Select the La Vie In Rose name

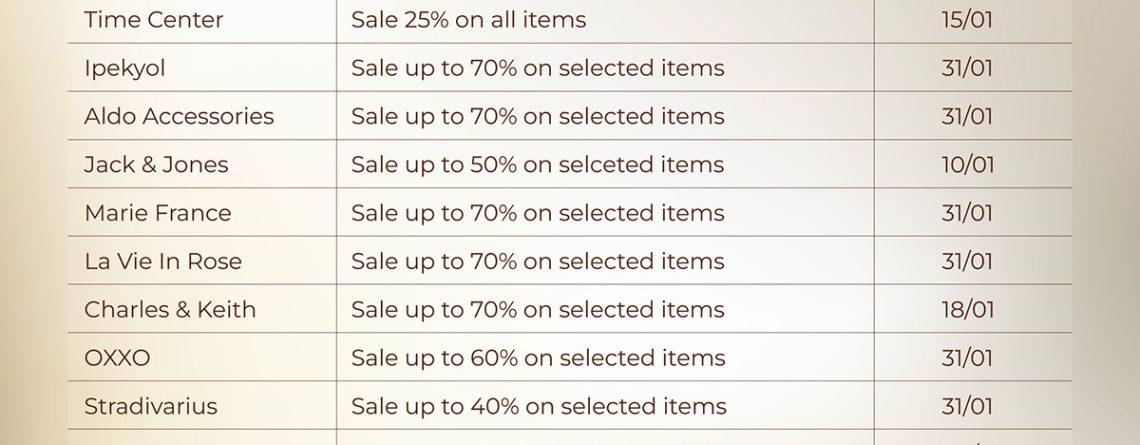pyautogui.click(x=163, y=261)
